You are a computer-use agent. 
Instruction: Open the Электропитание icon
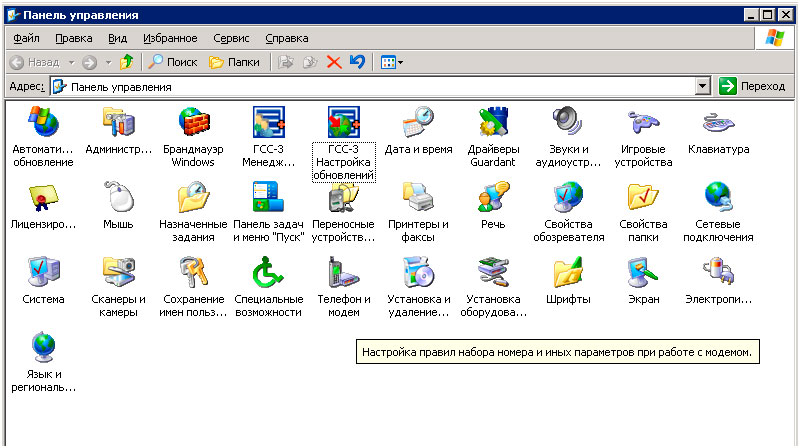point(718,272)
